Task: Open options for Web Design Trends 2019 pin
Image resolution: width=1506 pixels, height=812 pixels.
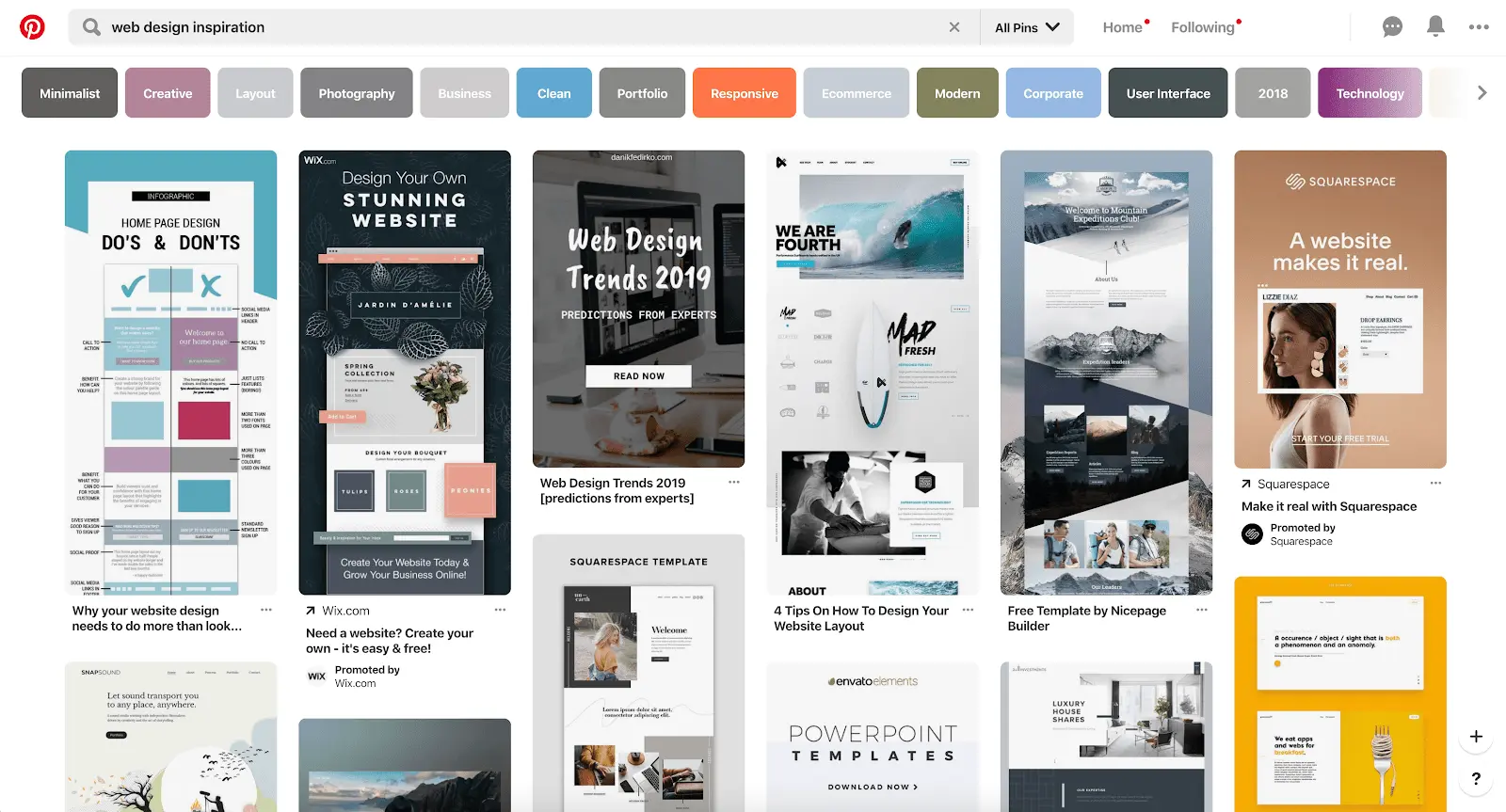Action: coord(733,483)
